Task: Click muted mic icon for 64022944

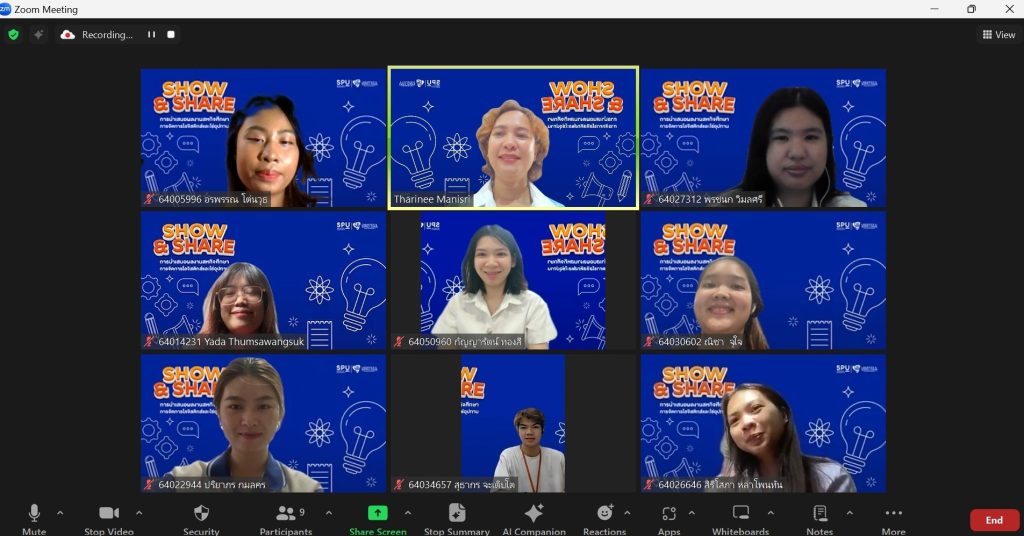Action: point(149,484)
